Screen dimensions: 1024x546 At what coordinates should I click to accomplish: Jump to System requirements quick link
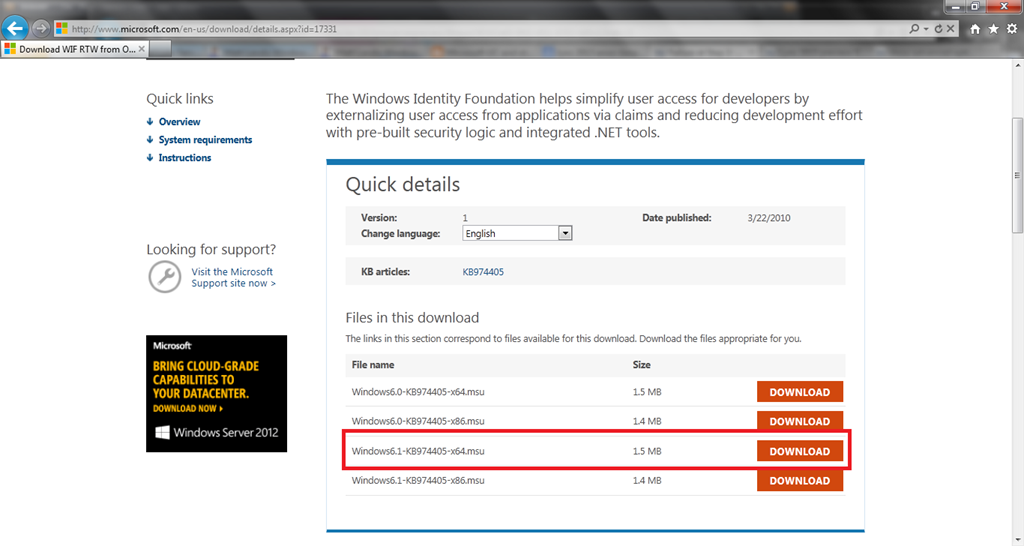[x=205, y=140]
